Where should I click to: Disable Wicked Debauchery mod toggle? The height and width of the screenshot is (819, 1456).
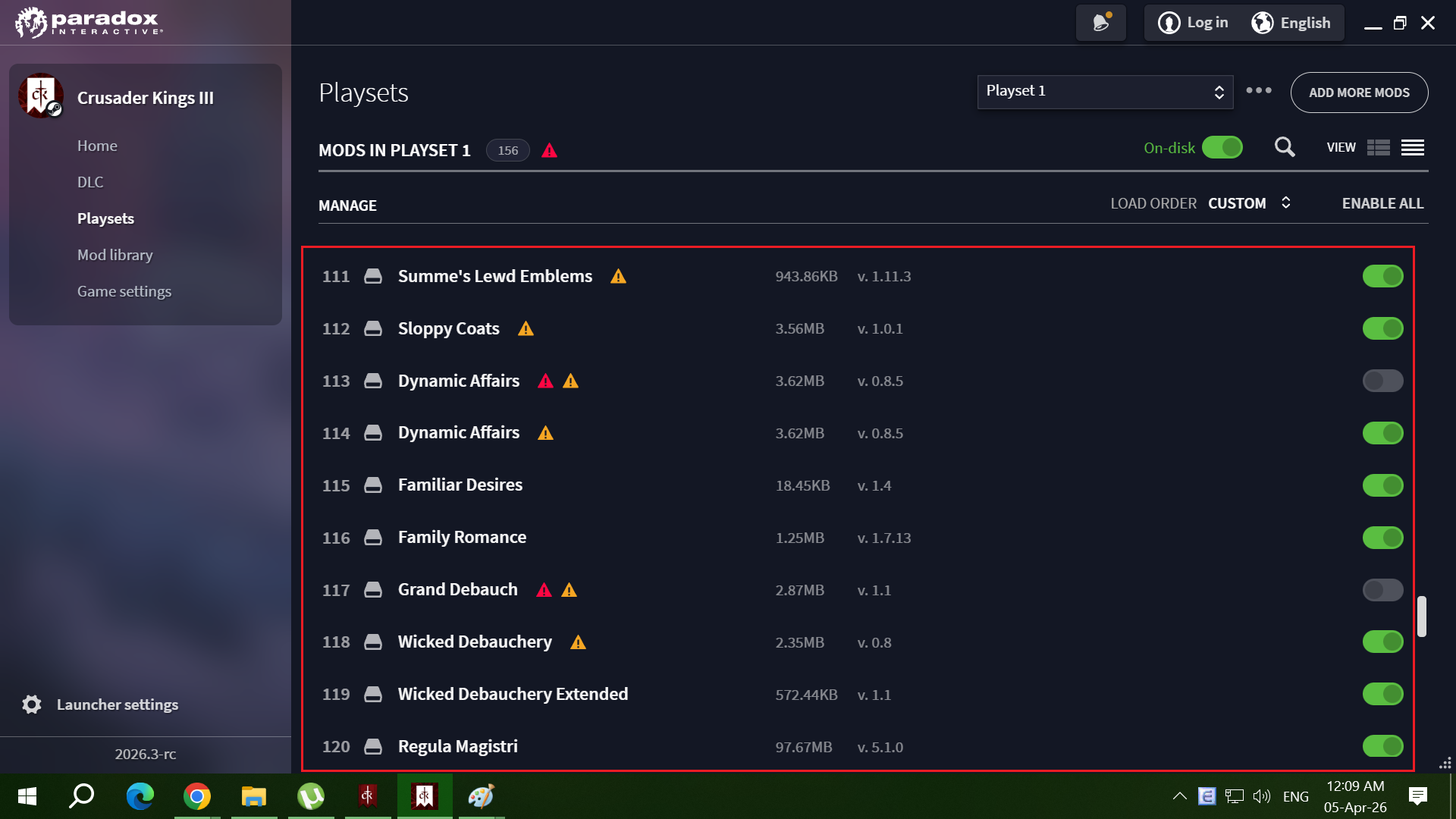[x=1382, y=642]
